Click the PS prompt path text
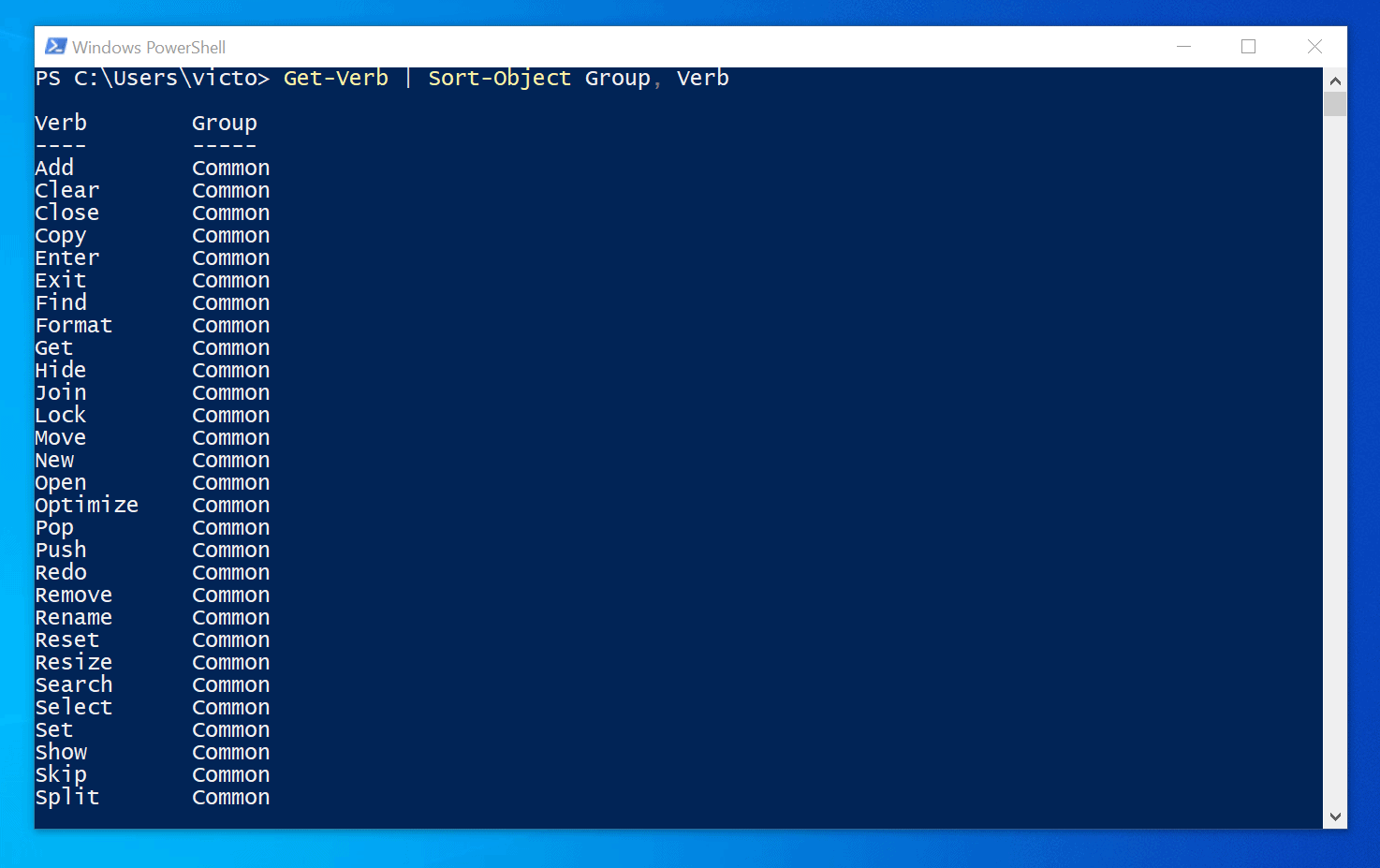The height and width of the screenshot is (868, 1380). coord(153,78)
